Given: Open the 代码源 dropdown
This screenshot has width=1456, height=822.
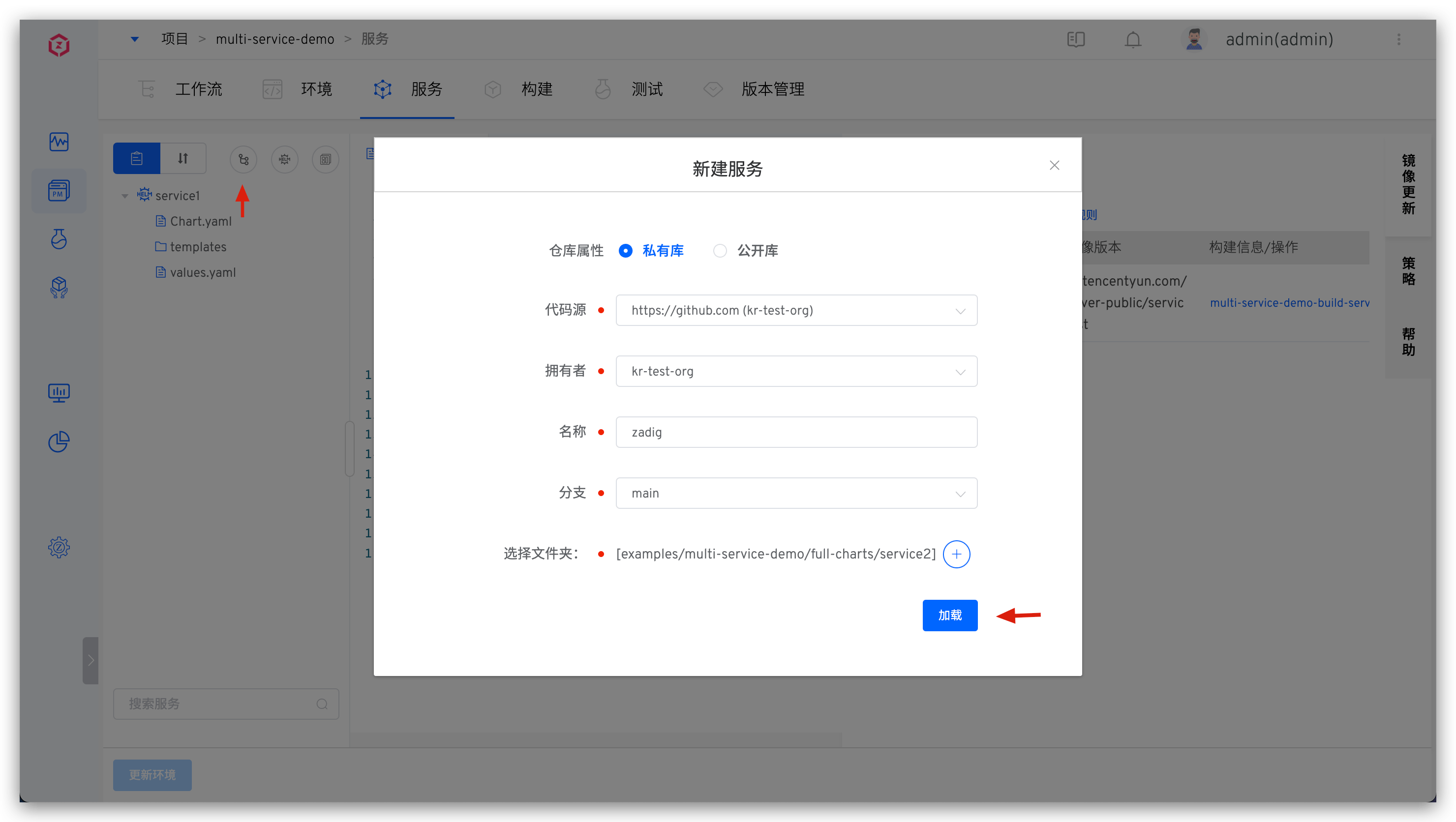Looking at the screenshot, I should [796, 310].
